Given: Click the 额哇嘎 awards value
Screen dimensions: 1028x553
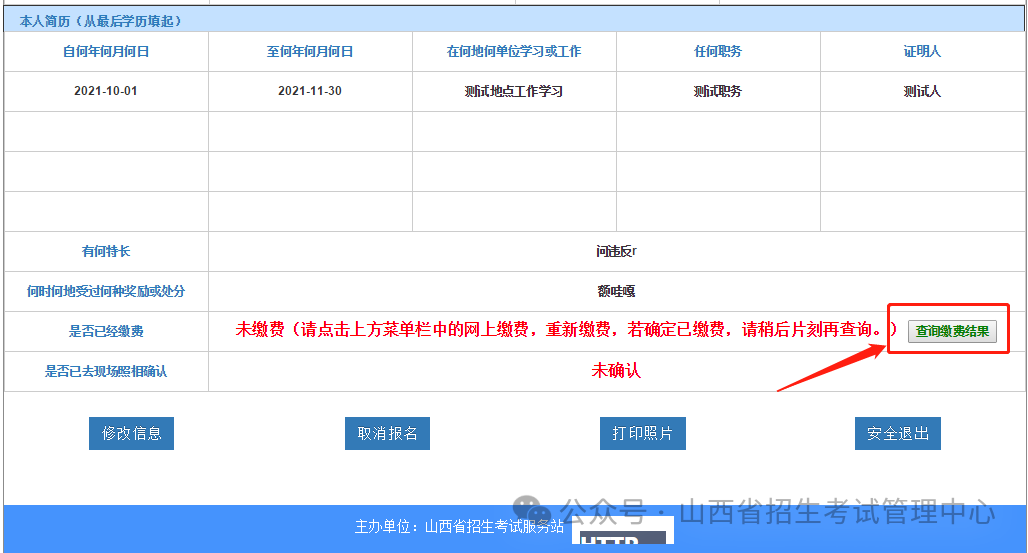Looking at the screenshot, I should coord(616,291).
